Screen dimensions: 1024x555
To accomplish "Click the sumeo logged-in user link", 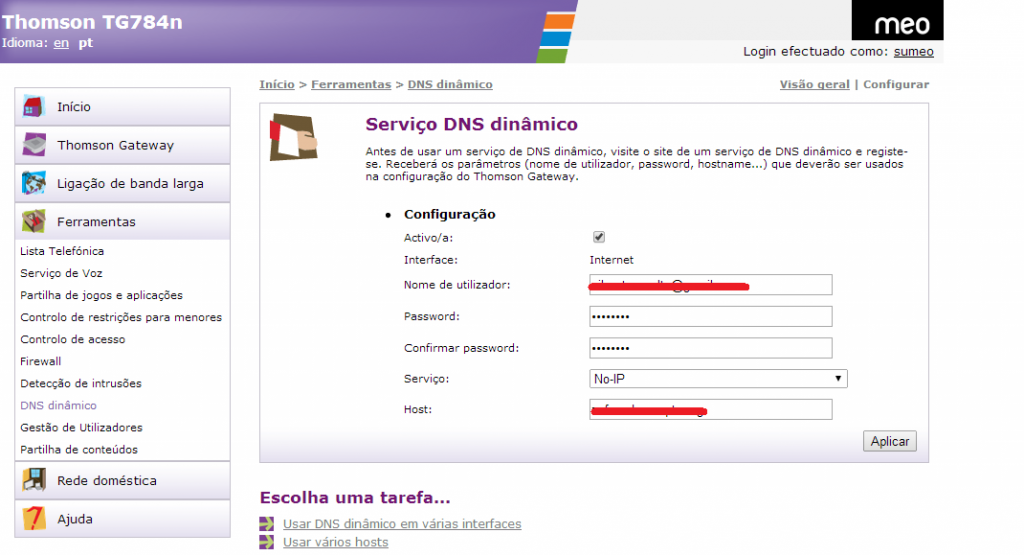I will 913,51.
